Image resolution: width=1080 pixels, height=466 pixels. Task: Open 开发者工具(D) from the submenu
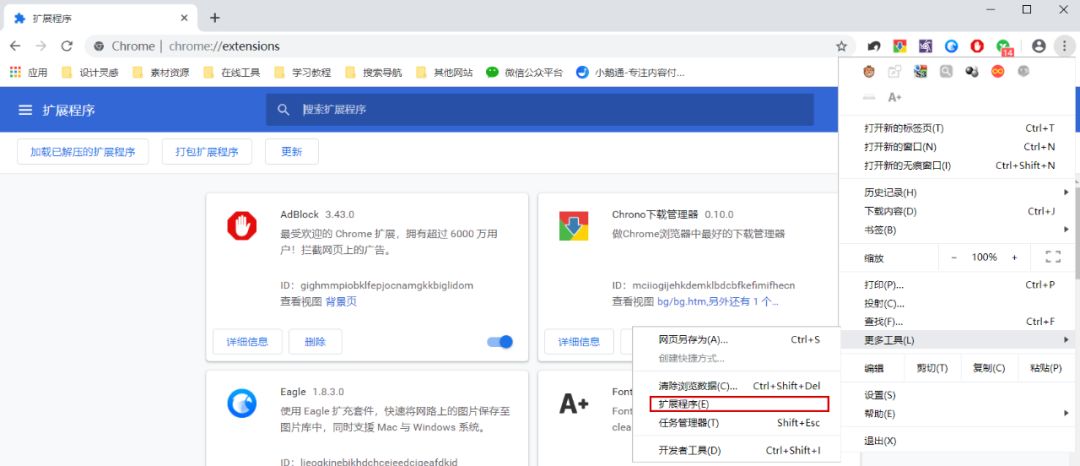(736, 451)
